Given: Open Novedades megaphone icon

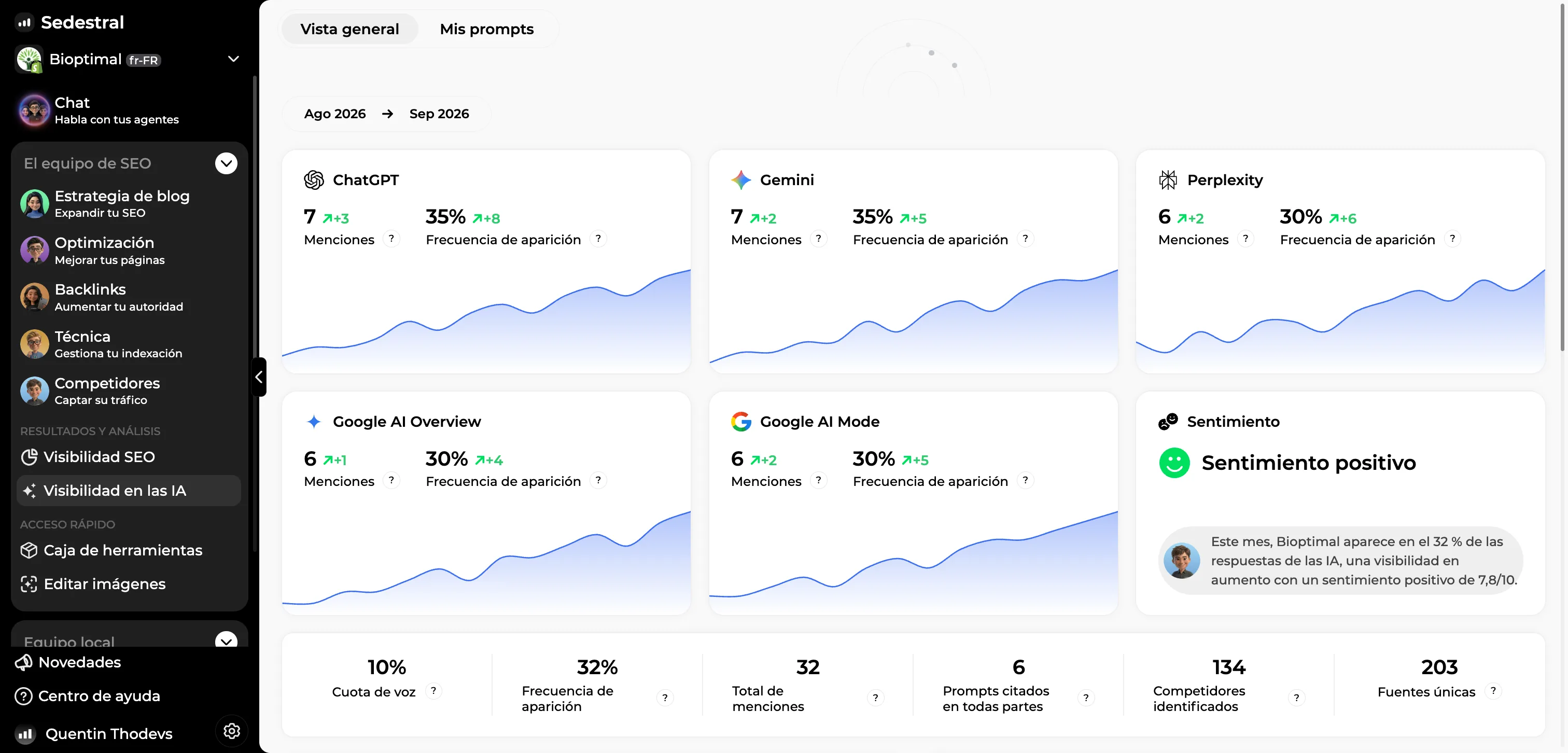Looking at the screenshot, I should [x=24, y=662].
